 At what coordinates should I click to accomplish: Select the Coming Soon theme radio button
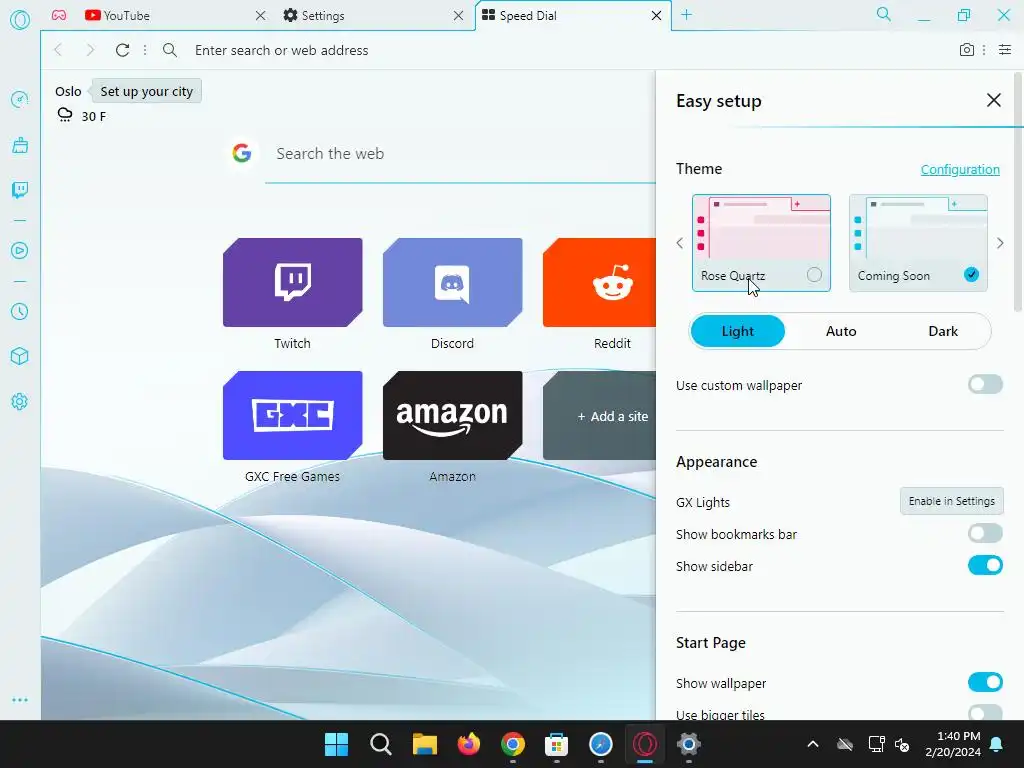[971, 275]
